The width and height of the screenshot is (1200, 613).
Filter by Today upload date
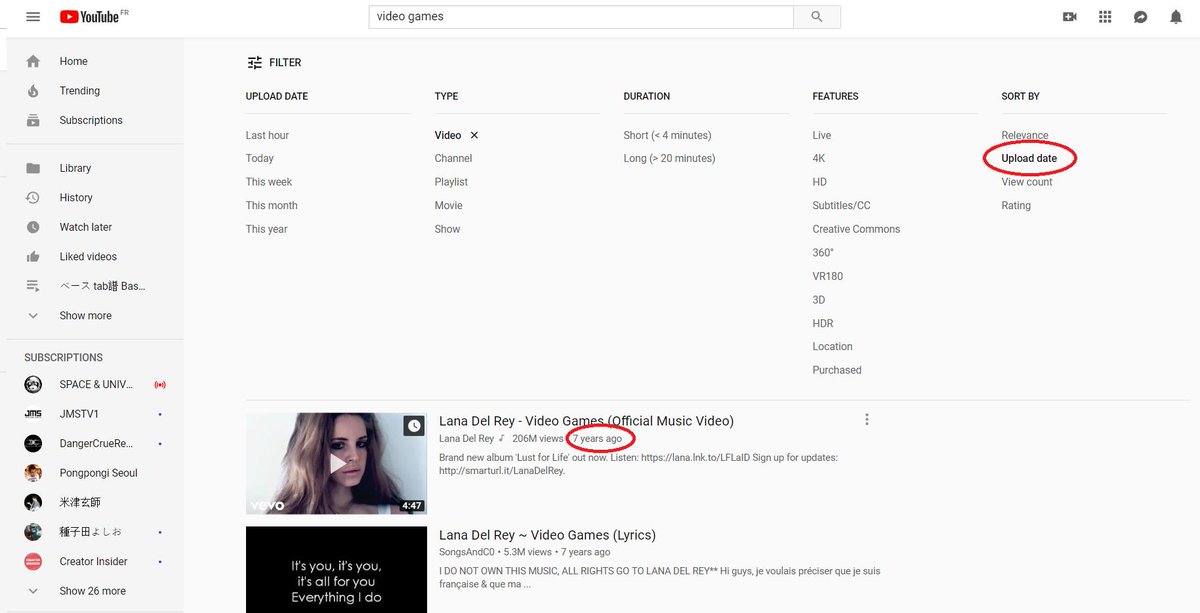click(x=260, y=158)
